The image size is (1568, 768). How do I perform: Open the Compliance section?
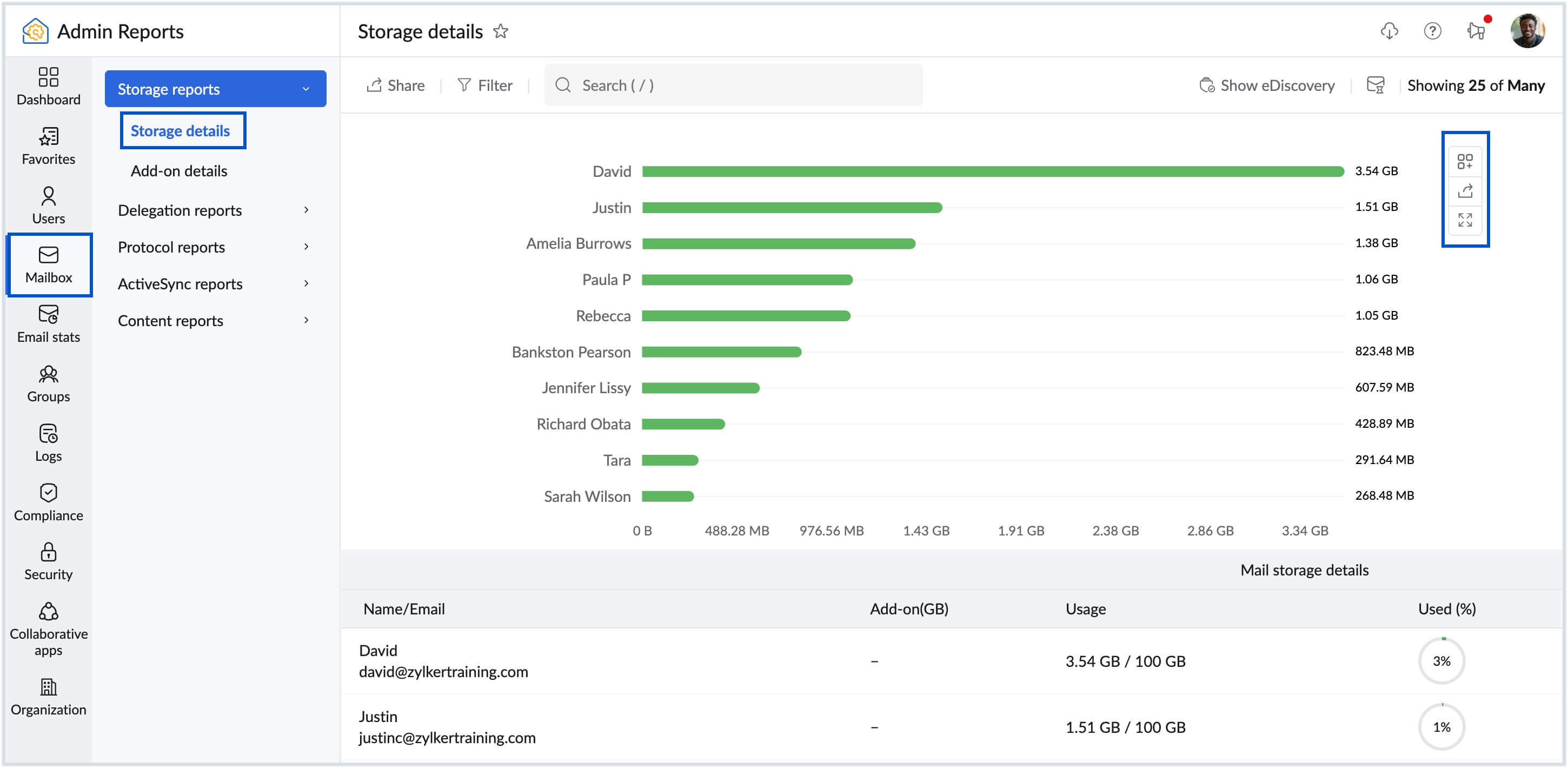(49, 501)
